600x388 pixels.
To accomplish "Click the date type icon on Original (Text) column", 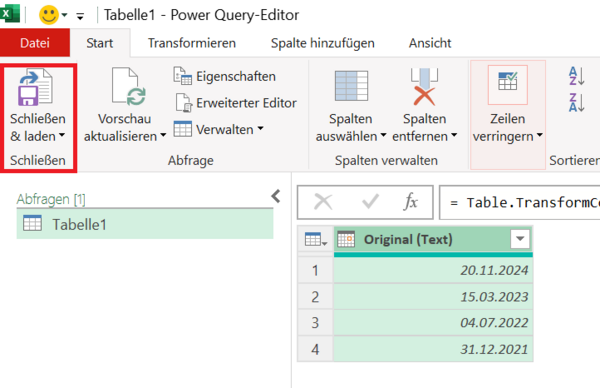I will tap(346, 239).
